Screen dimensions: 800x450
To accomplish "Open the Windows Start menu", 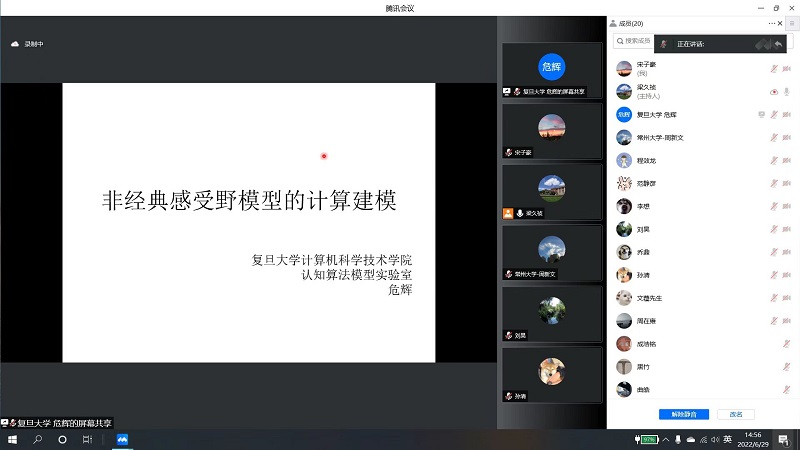I will [x=12, y=440].
